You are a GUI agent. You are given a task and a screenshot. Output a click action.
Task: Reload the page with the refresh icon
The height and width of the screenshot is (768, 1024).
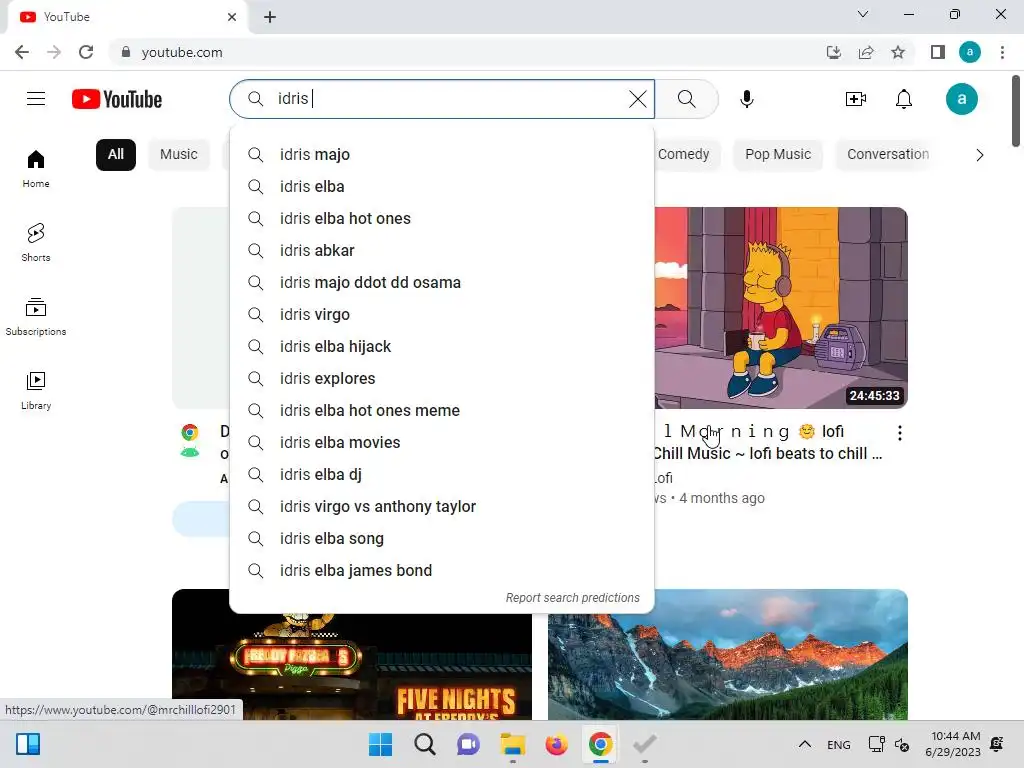[x=86, y=52]
